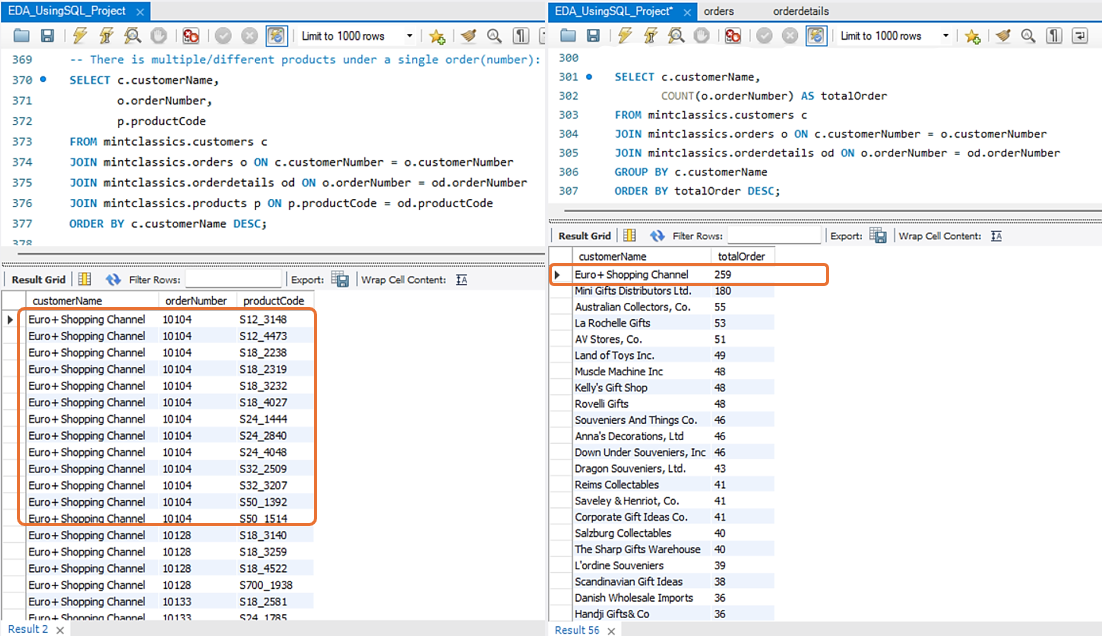Add right query to favorites star icon

(x=973, y=36)
